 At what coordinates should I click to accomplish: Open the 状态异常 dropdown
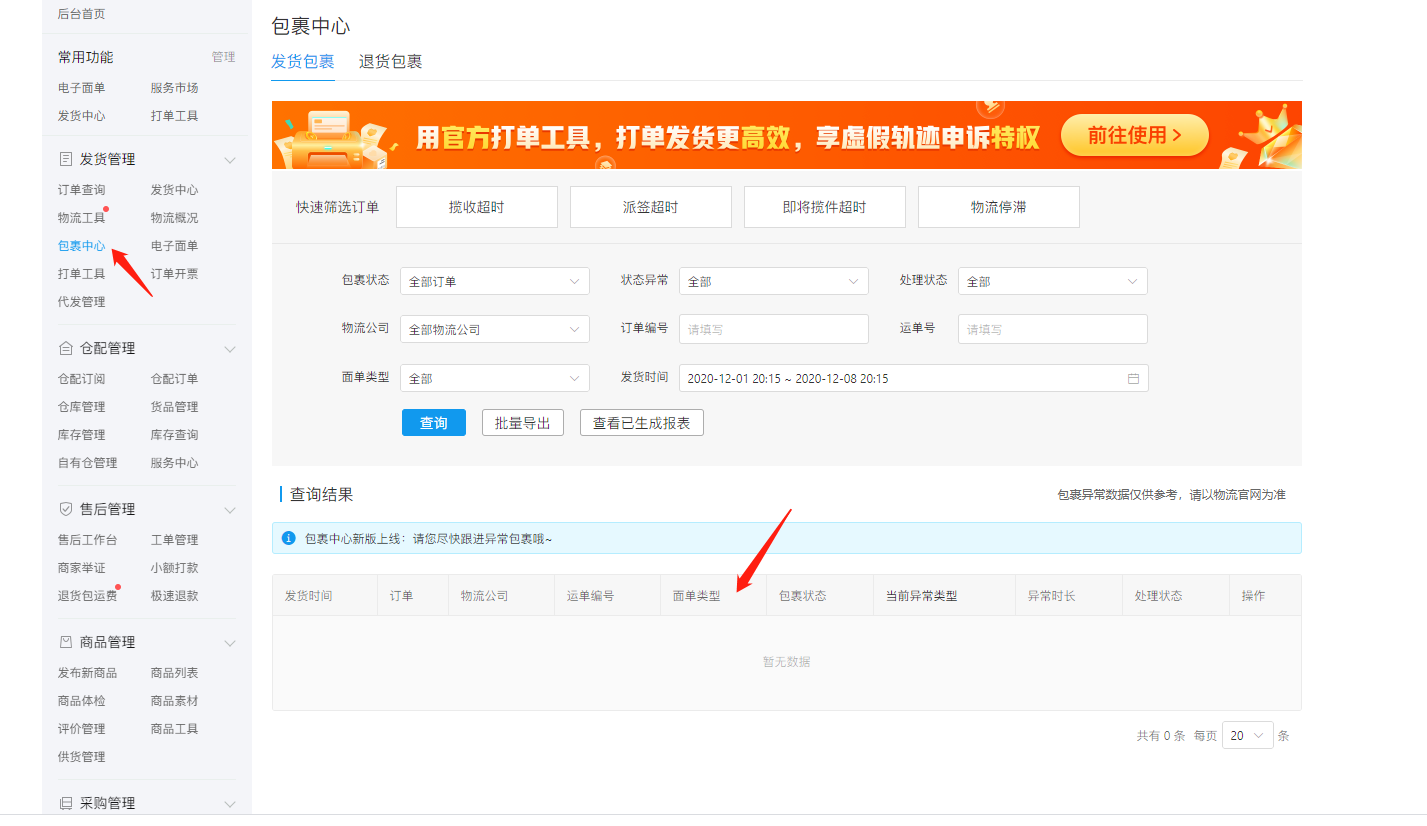(x=774, y=281)
